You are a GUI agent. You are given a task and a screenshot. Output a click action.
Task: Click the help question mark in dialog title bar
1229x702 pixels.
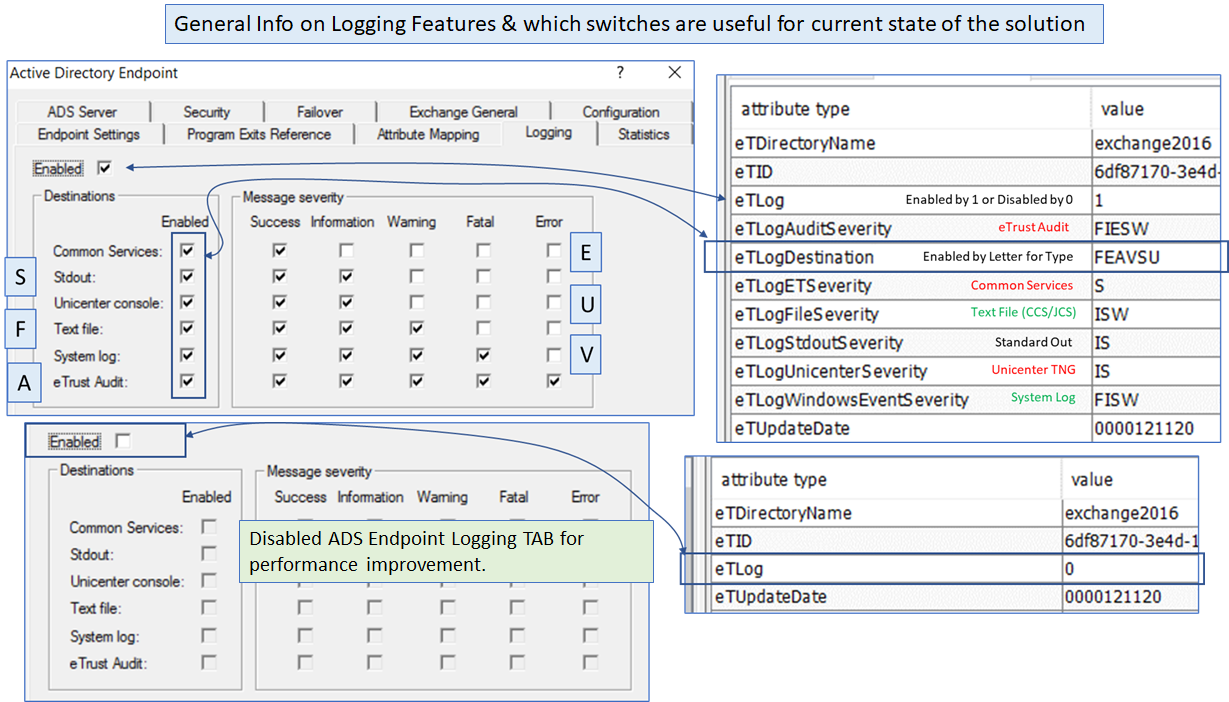click(x=620, y=72)
